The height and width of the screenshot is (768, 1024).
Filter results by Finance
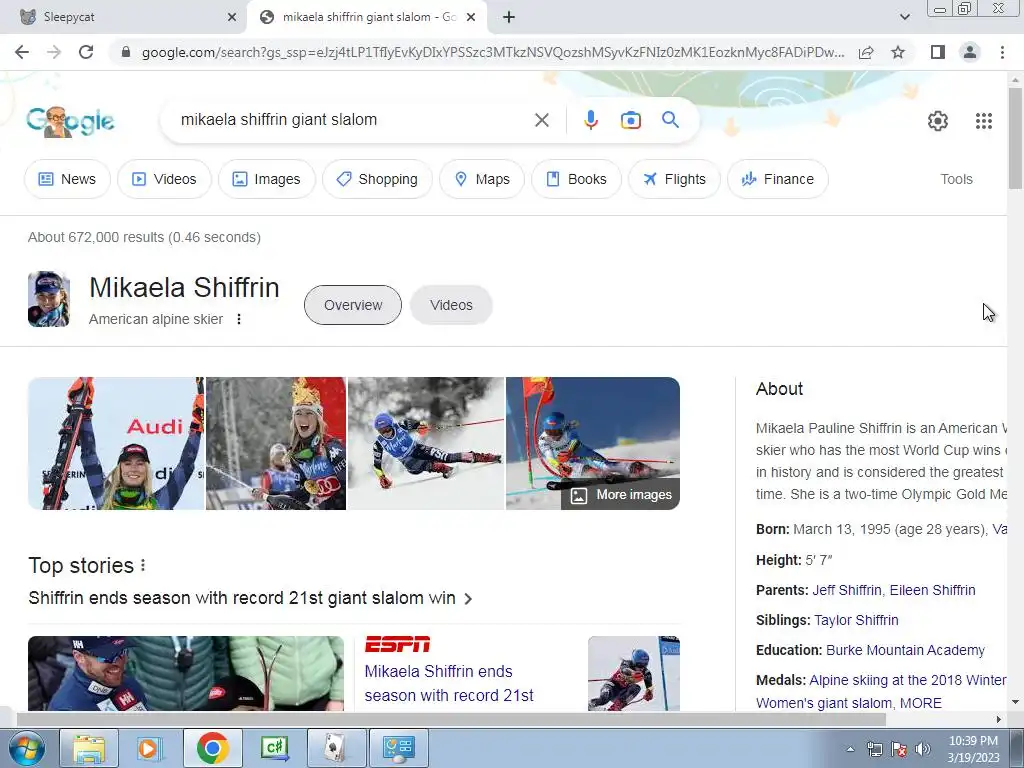point(778,179)
